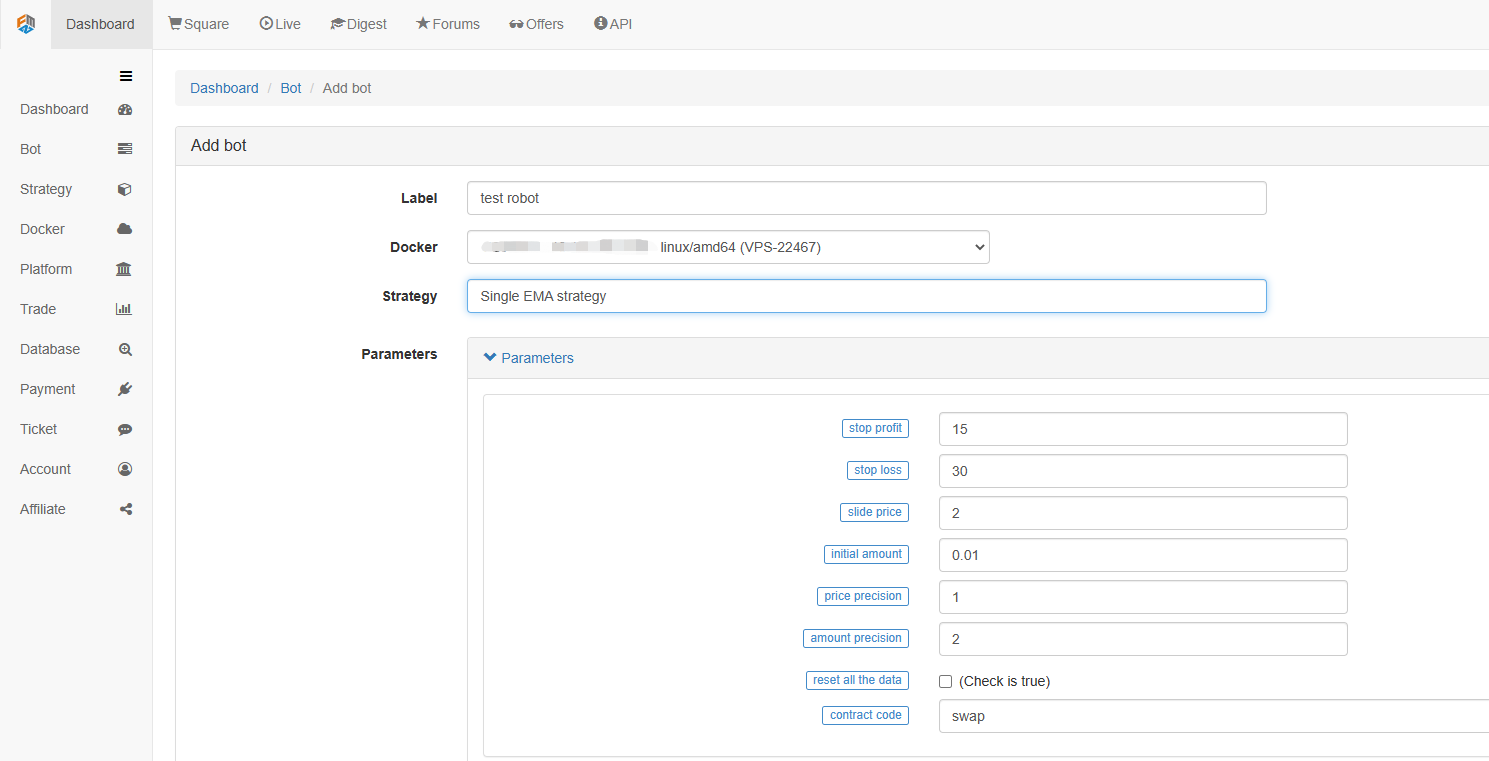Open Docker in the left sidebar
This screenshot has width=1489, height=761.
pos(42,229)
